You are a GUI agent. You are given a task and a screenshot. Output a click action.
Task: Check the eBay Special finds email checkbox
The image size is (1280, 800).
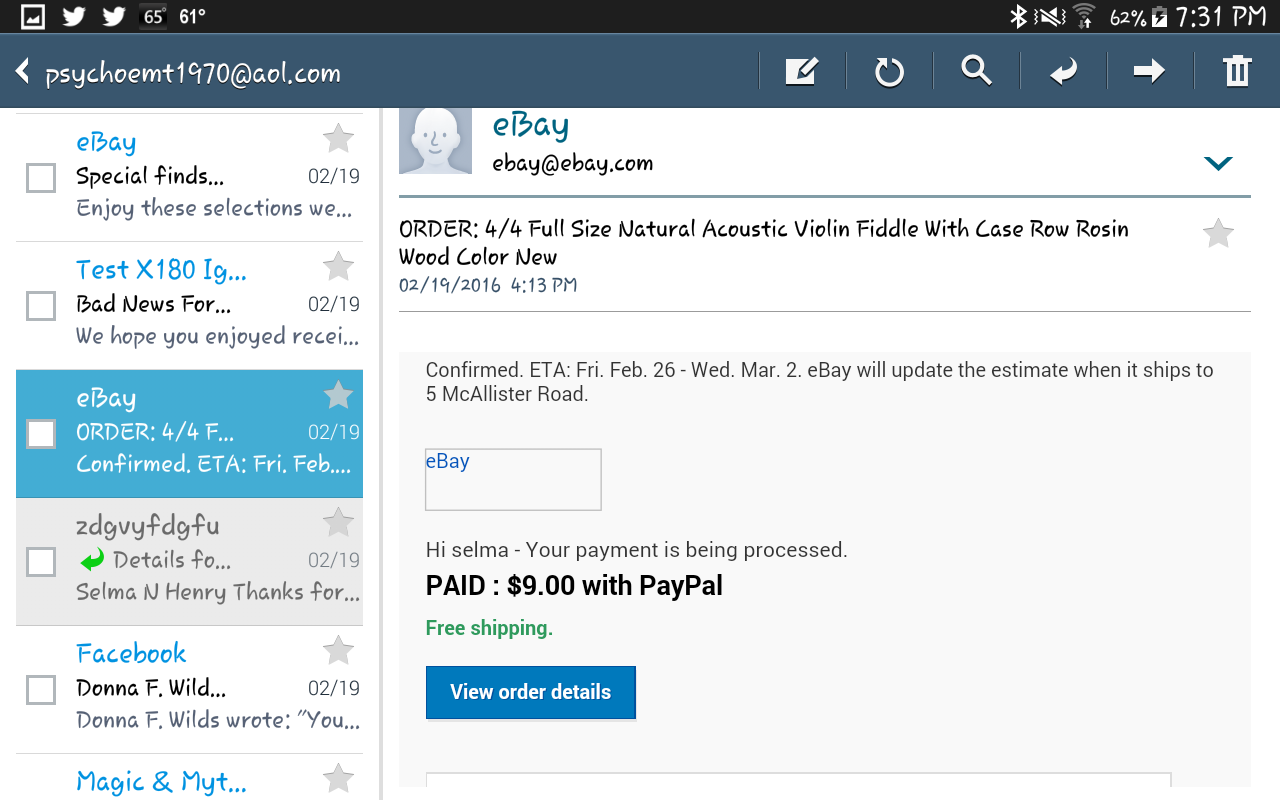40,177
